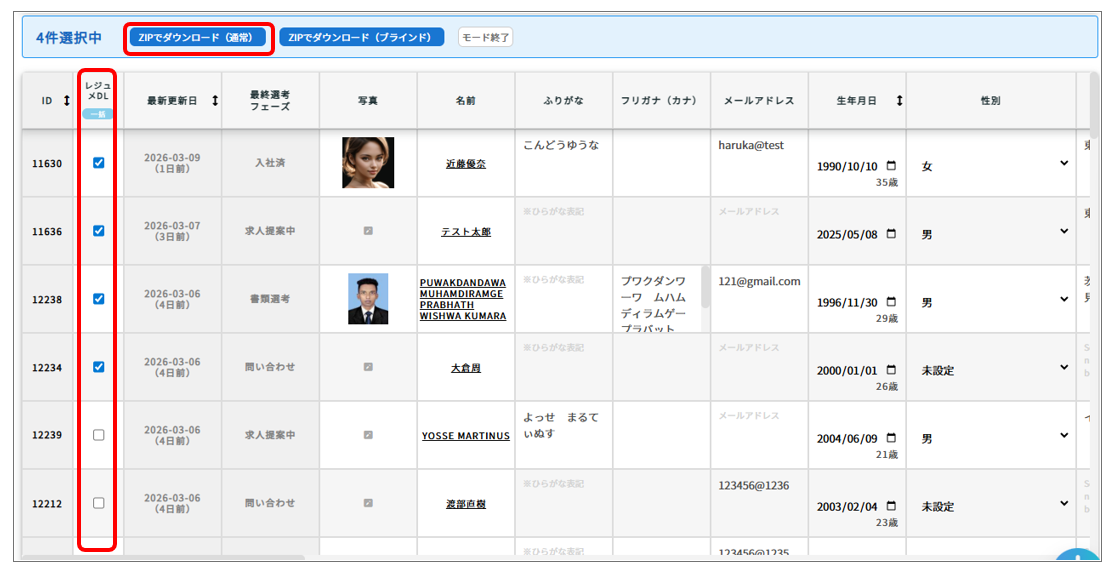
Task: Open the 近藤優奈 candidate name link
Action: [466, 164]
